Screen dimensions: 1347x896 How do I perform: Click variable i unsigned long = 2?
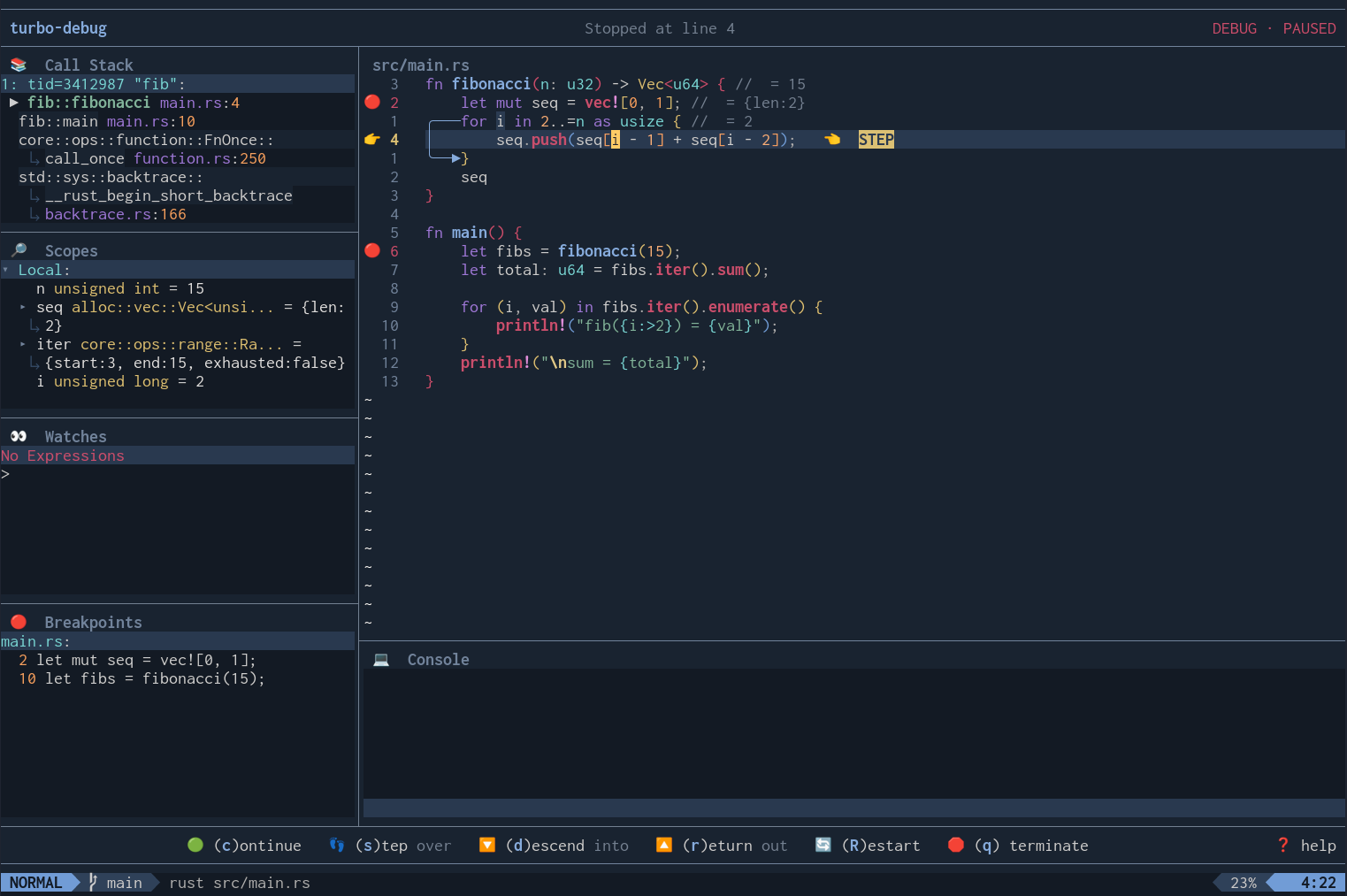click(x=120, y=381)
